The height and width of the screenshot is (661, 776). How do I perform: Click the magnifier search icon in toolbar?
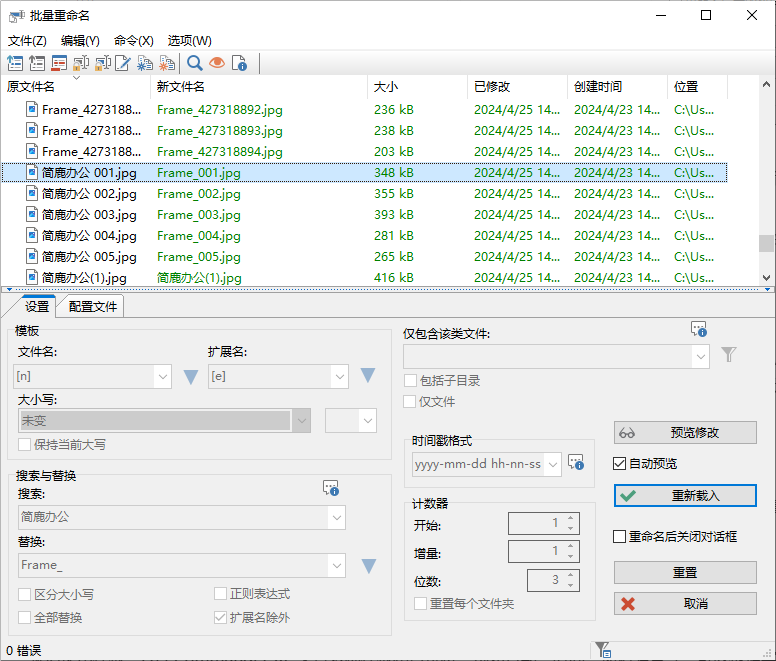194,64
